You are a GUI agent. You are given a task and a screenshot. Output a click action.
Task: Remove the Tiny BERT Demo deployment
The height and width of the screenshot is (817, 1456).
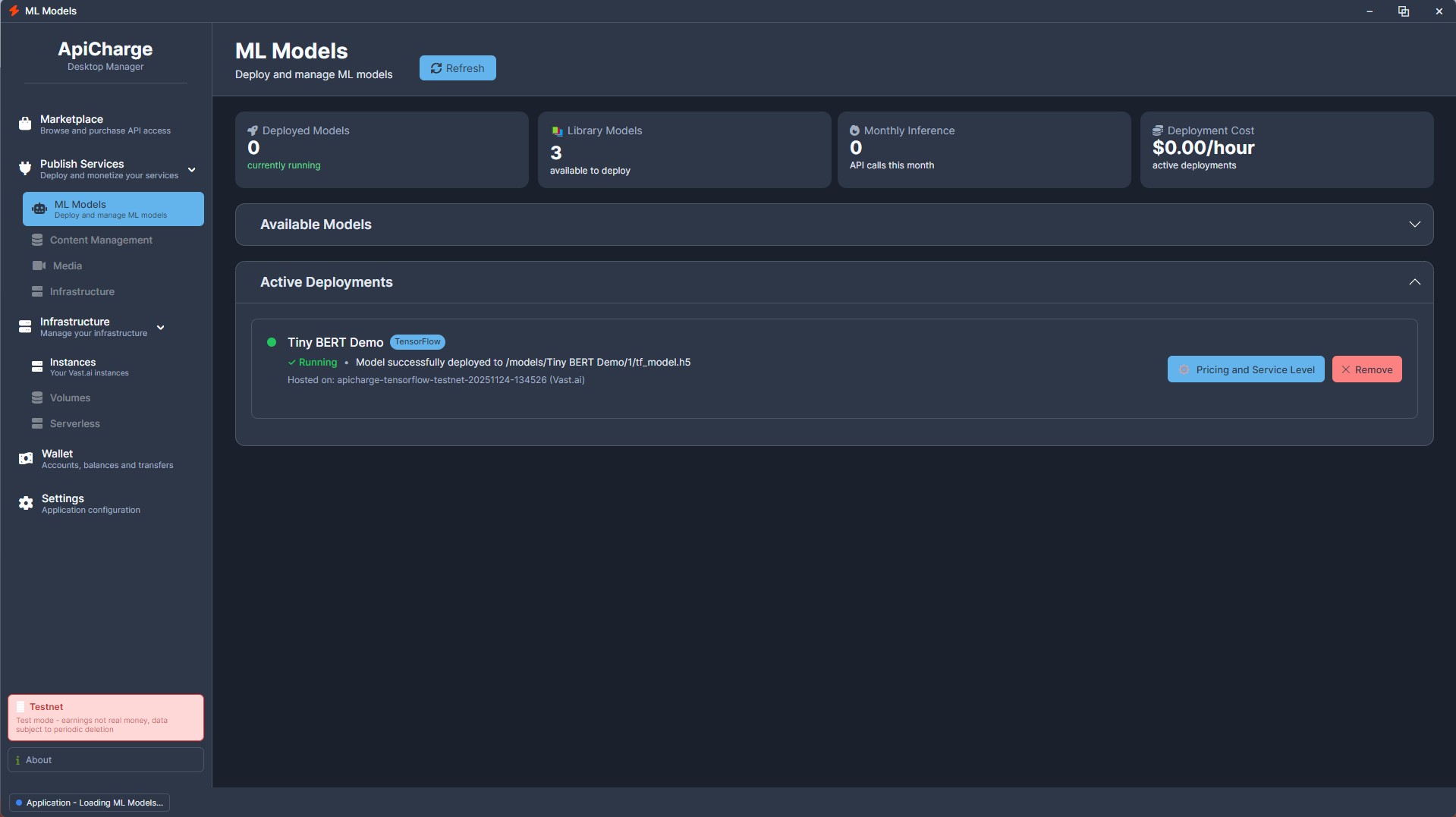[x=1366, y=369]
